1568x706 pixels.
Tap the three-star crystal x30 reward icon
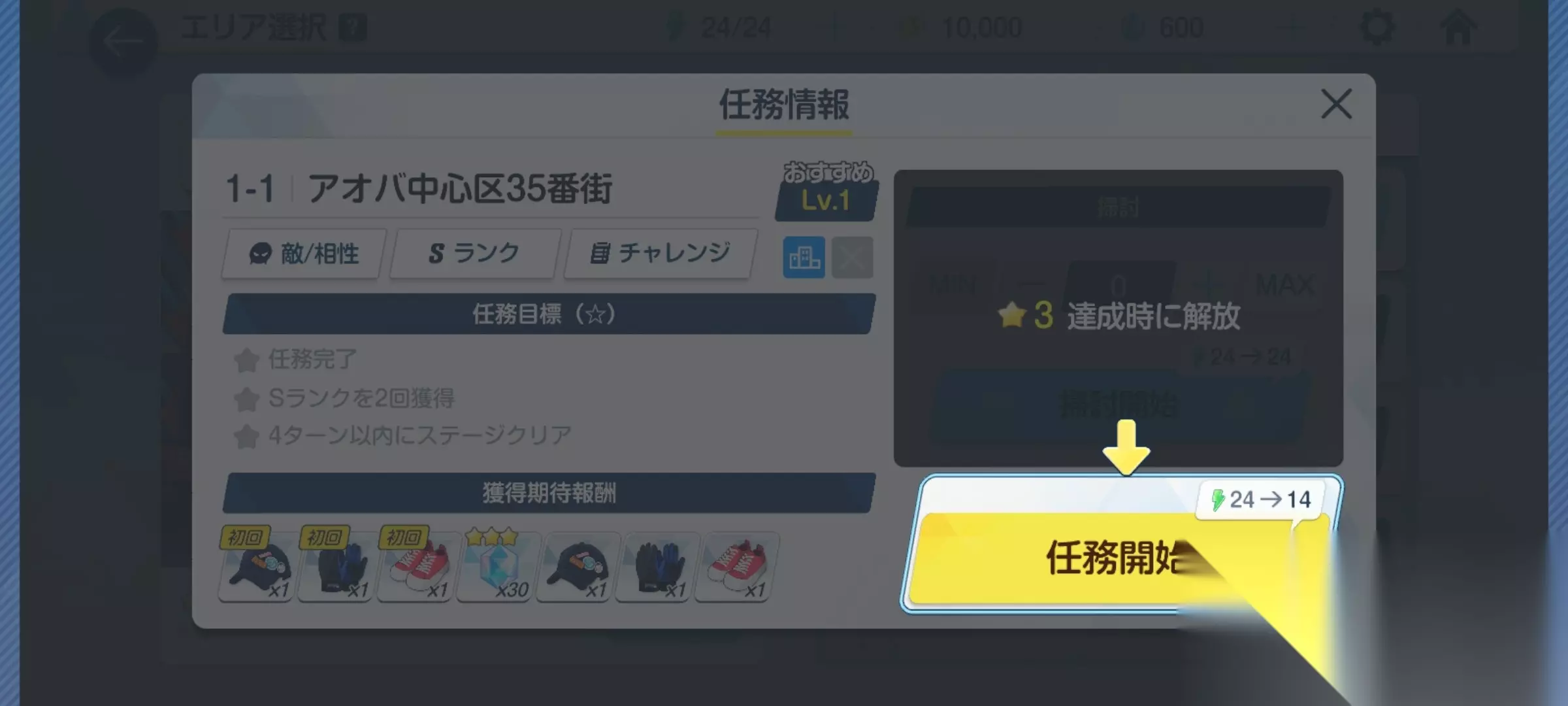point(495,565)
